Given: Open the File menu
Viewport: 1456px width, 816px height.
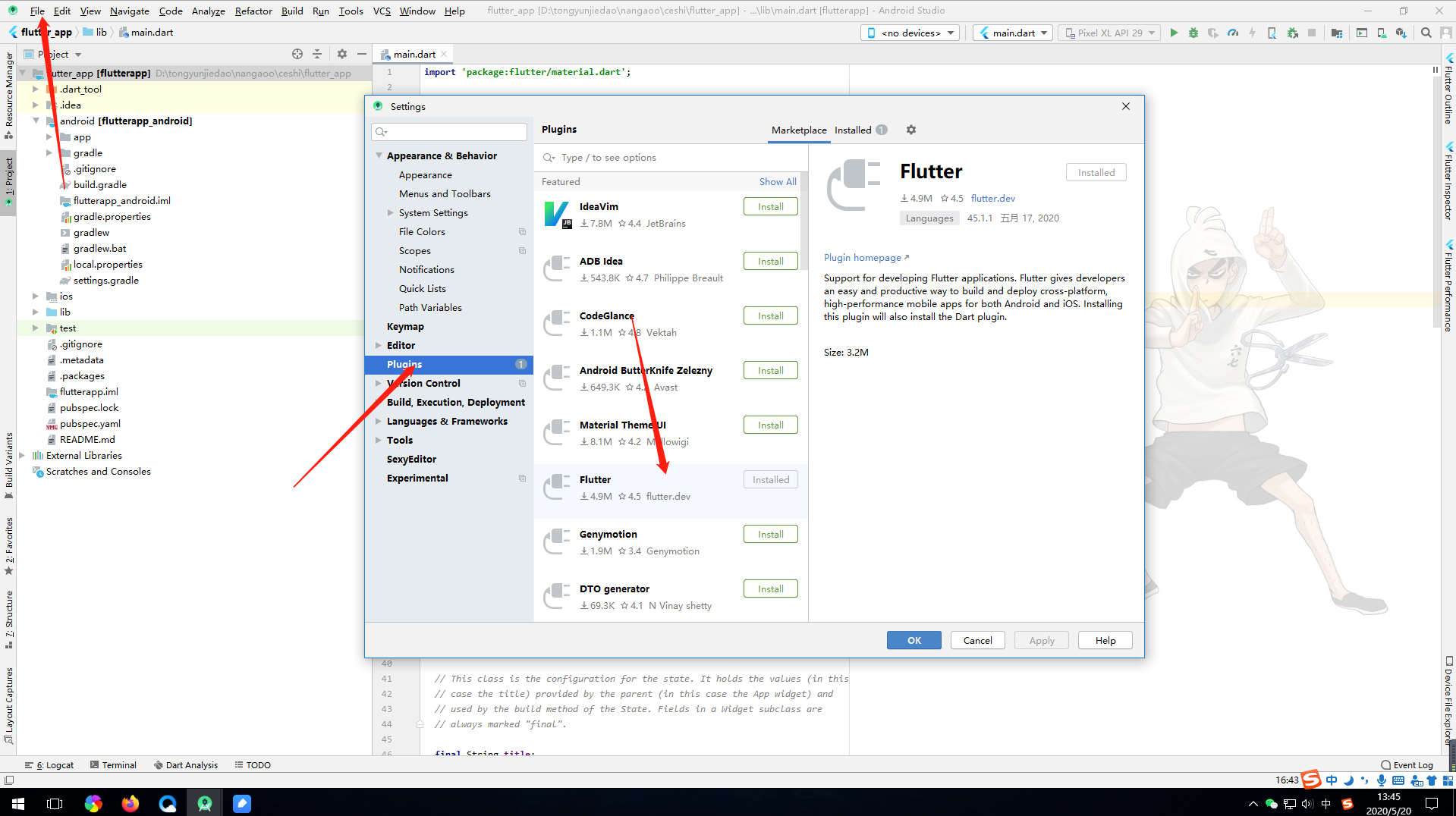Looking at the screenshot, I should (x=37, y=11).
